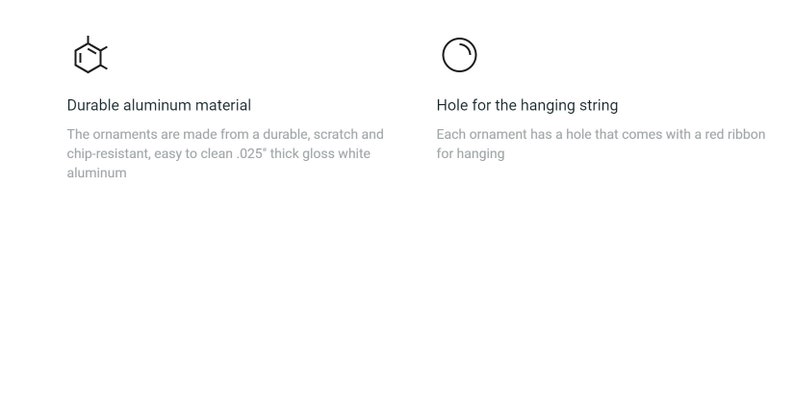Click the lone 'aluminum' on the last line
This screenshot has height=402, width=794.
(x=97, y=173)
